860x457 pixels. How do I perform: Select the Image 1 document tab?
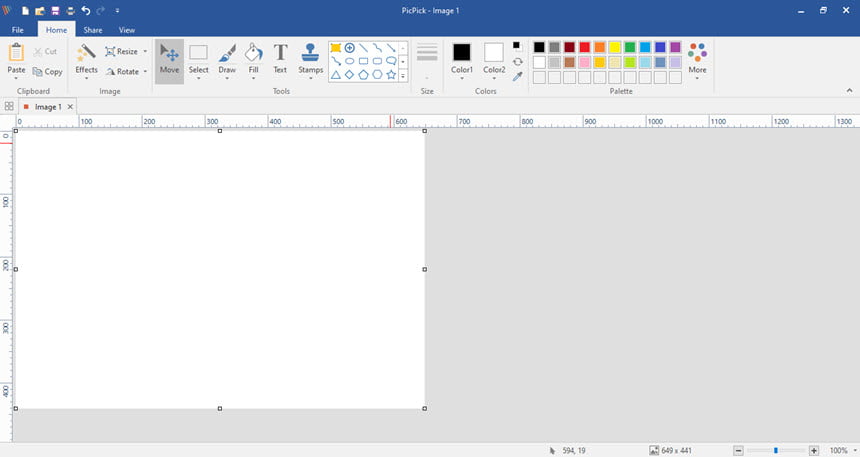[48, 107]
